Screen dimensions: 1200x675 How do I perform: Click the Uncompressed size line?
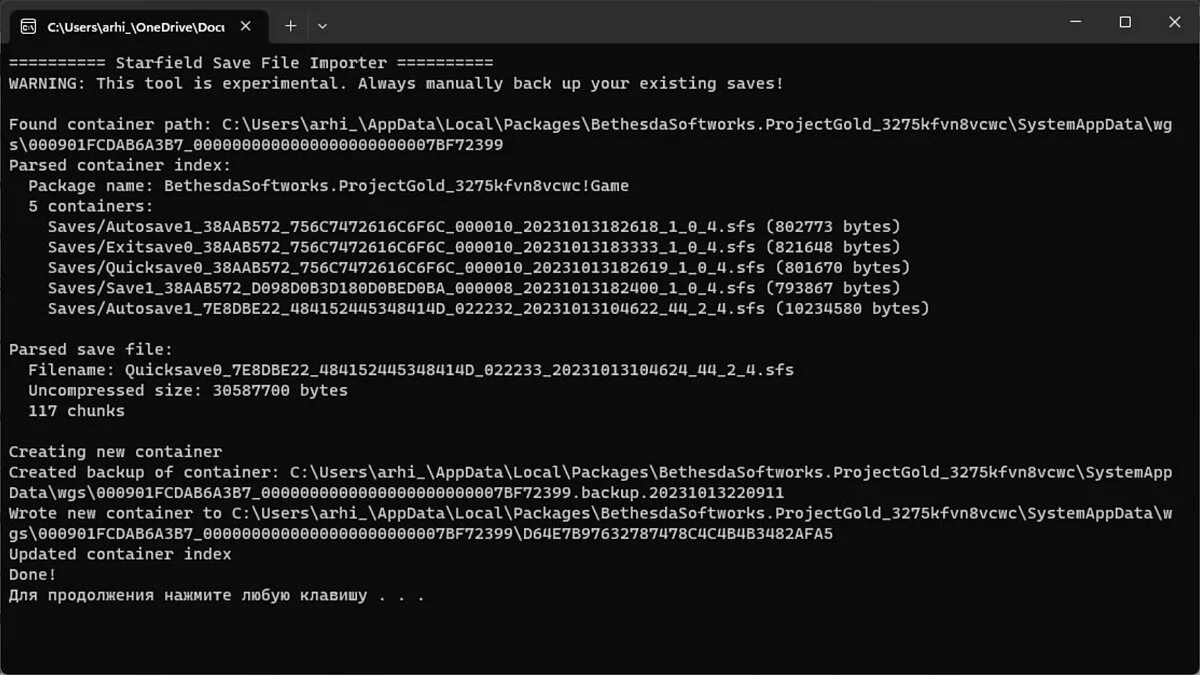coord(188,390)
